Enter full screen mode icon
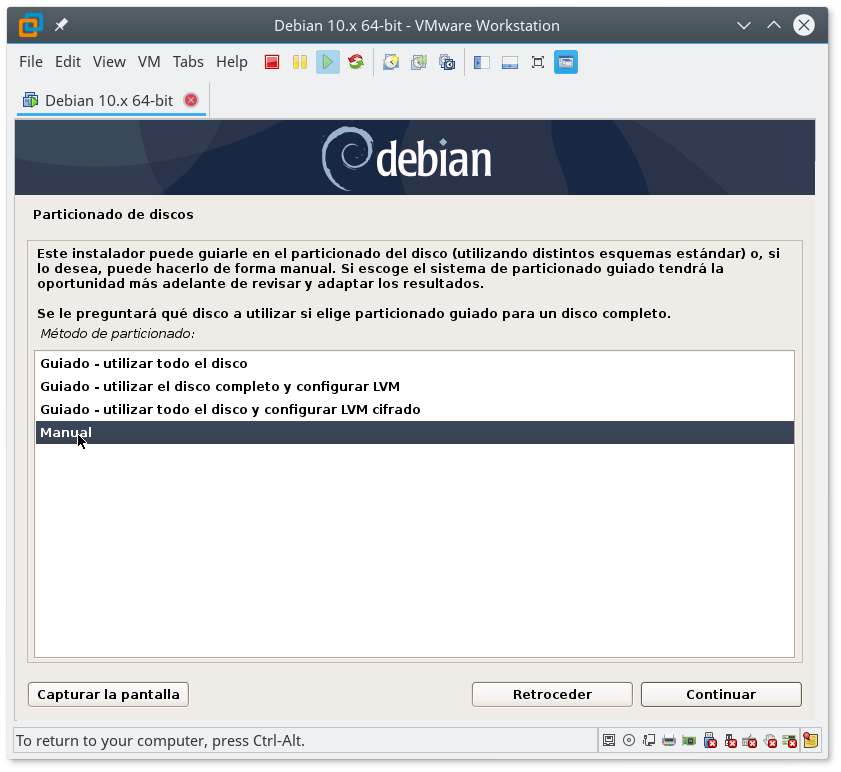The image size is (841, 772). [x=537, y=63]
